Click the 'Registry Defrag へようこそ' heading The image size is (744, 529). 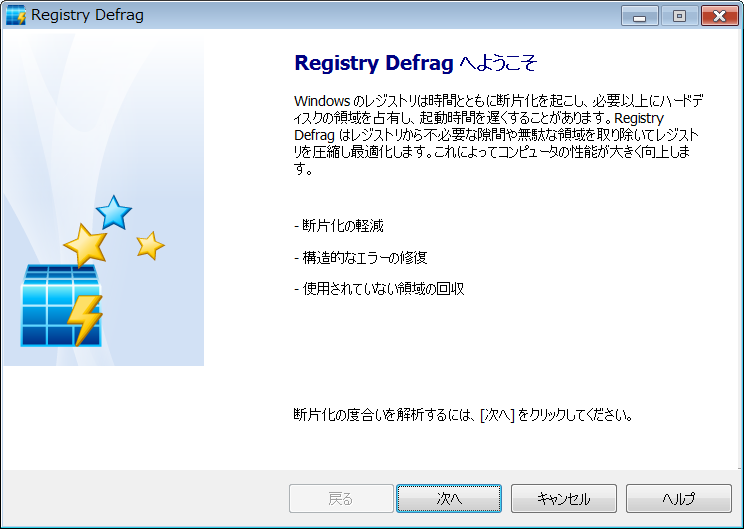[416, 63]
